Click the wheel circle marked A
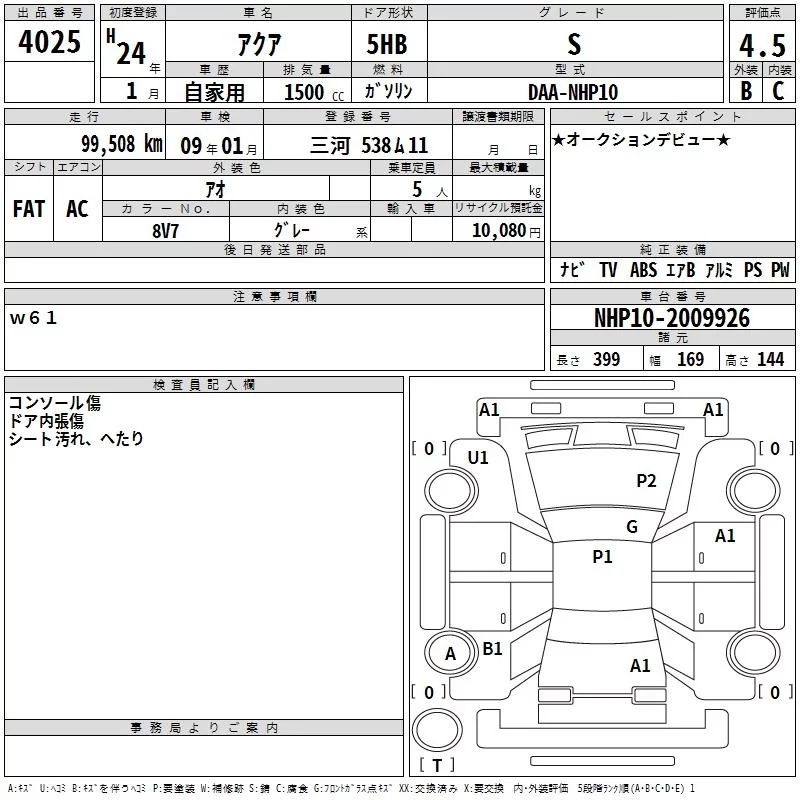This screenshot has width=800, height=800. (451, 654)
